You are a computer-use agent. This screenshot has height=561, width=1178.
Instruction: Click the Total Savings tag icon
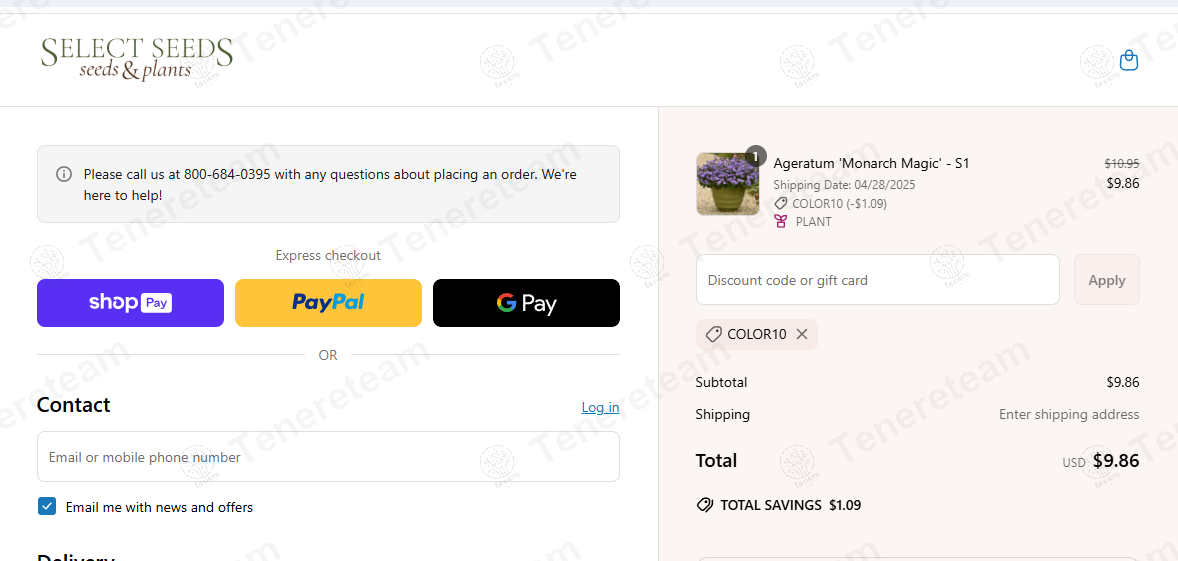pyautogui.click(x=705, y=505)
